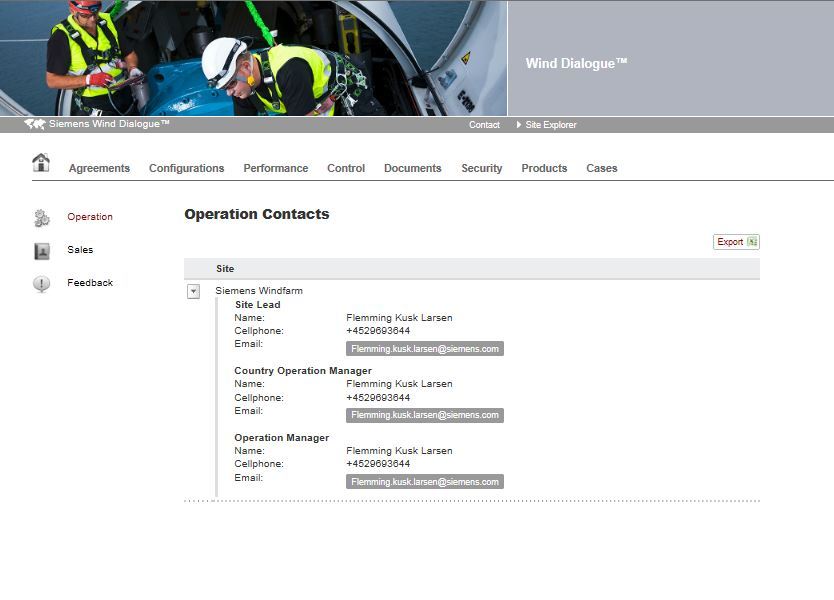Screen dimensions: 834x600
Task: Select Feedback in the left sidebar
Action: (90, 282)
